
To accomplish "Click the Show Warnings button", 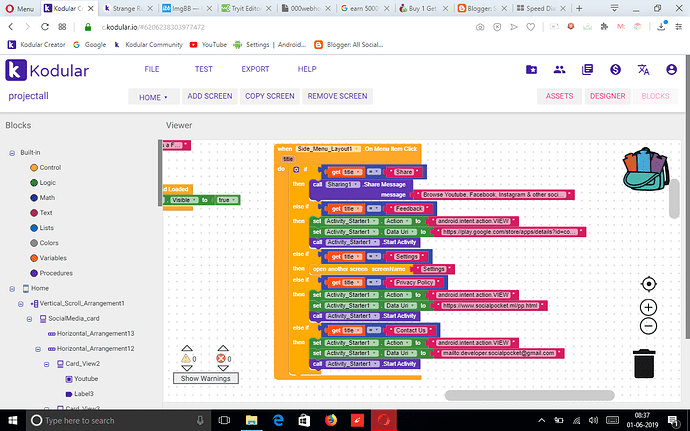I will 204,379.
